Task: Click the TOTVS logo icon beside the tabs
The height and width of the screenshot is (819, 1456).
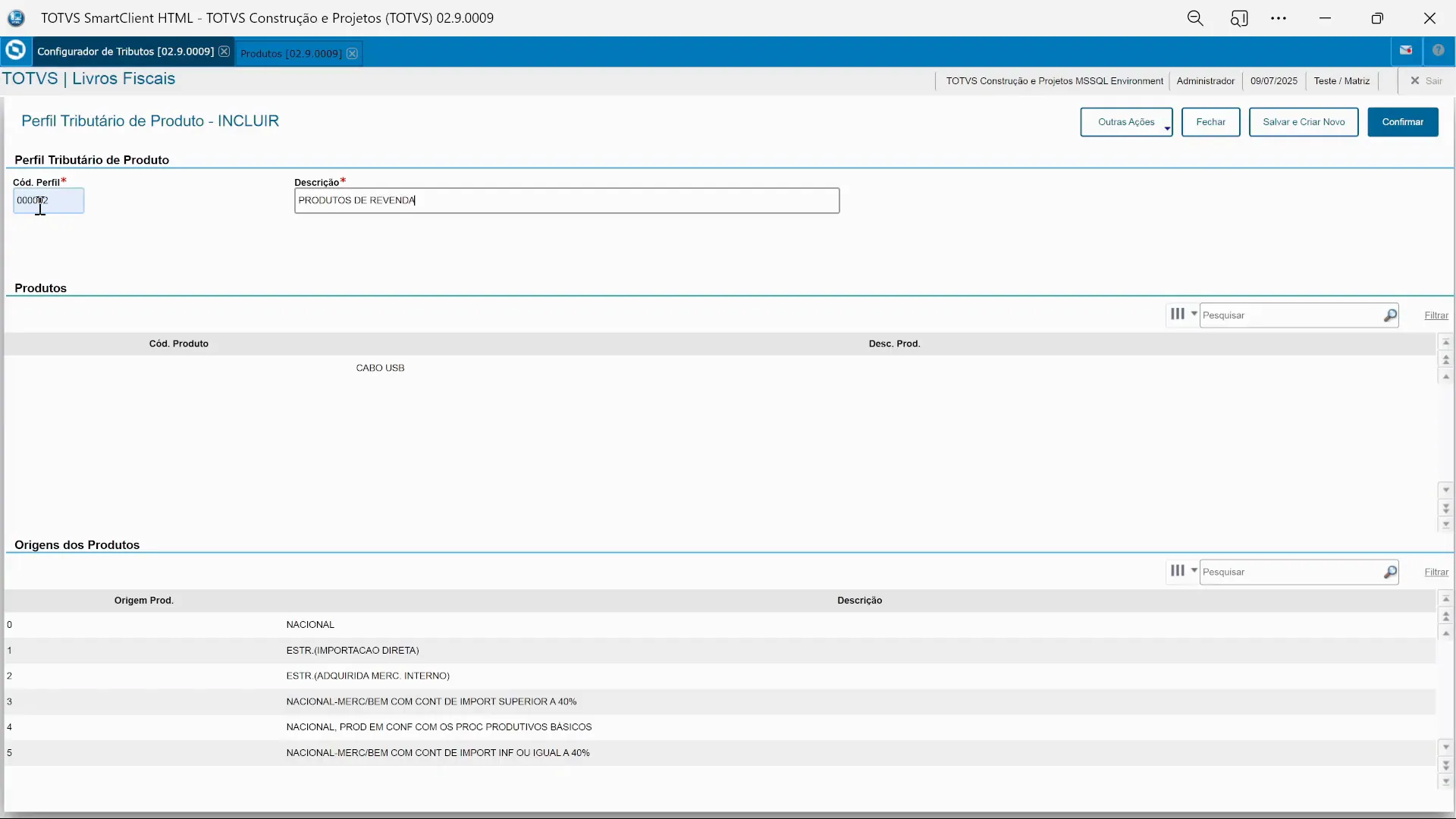Action: coord(15,51)
